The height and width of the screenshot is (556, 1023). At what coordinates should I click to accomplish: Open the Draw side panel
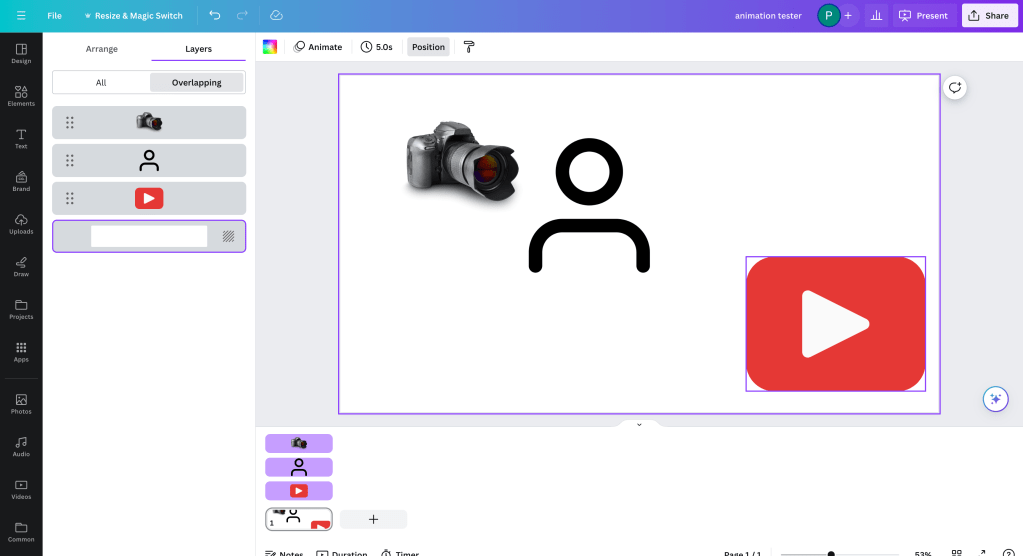coord(21,266)
